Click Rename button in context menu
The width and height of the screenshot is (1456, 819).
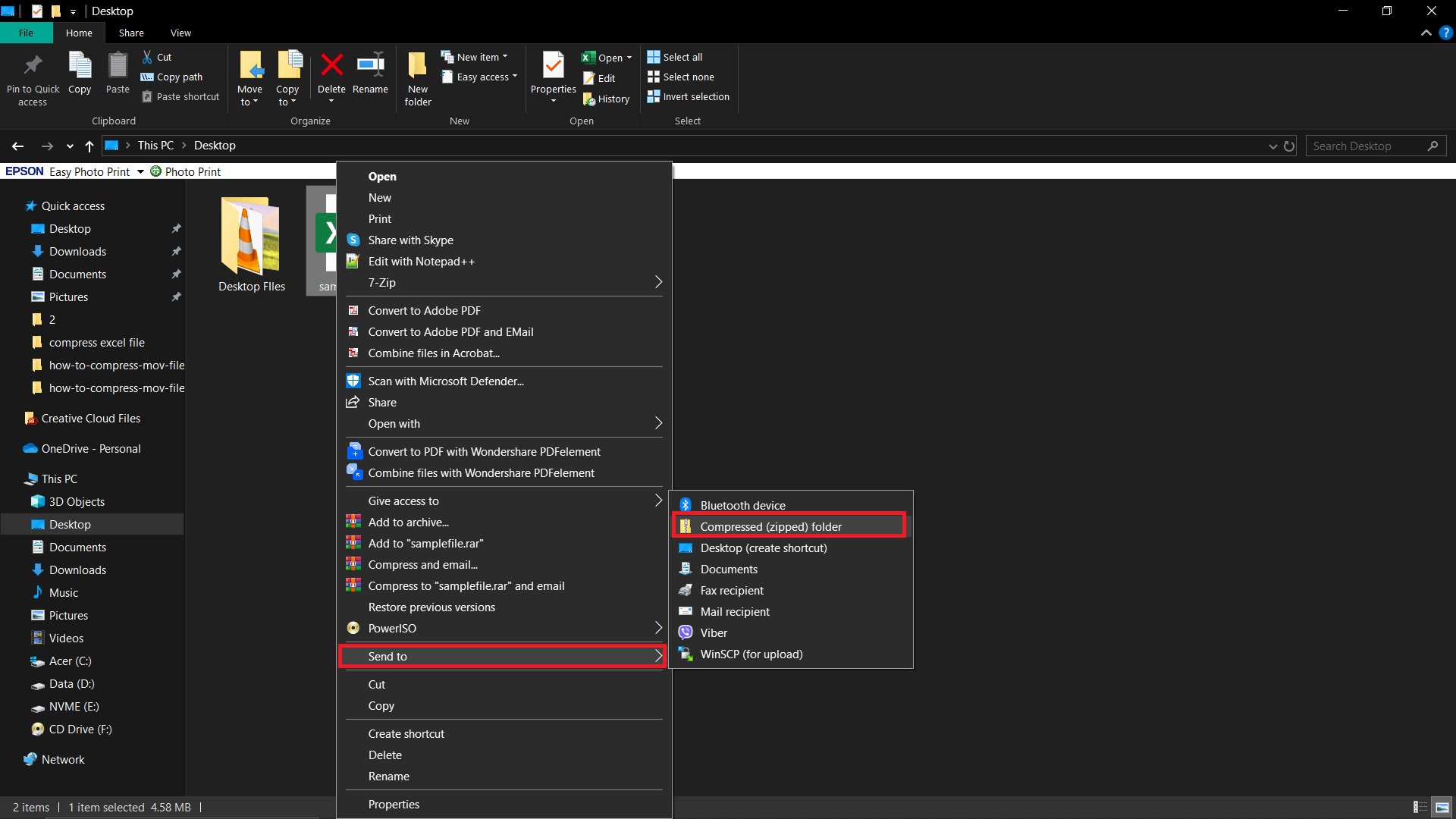coord(388,775)
